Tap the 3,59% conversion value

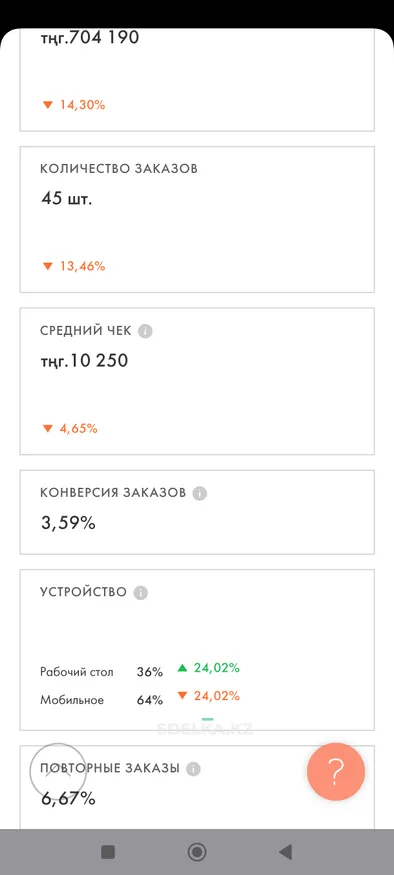click(x=68, y=523)
